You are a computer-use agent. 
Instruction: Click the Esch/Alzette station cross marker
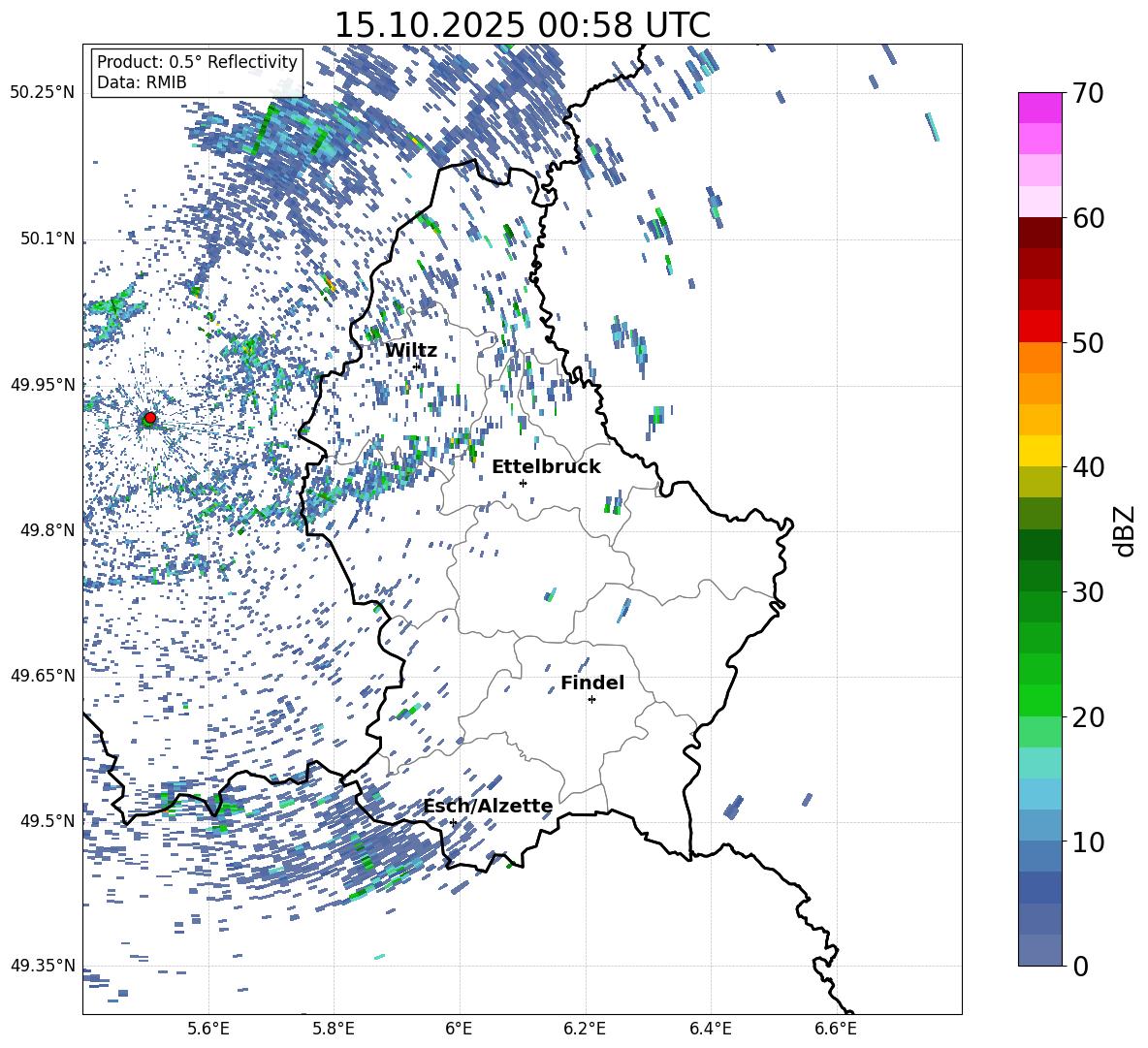coord(453,822)
